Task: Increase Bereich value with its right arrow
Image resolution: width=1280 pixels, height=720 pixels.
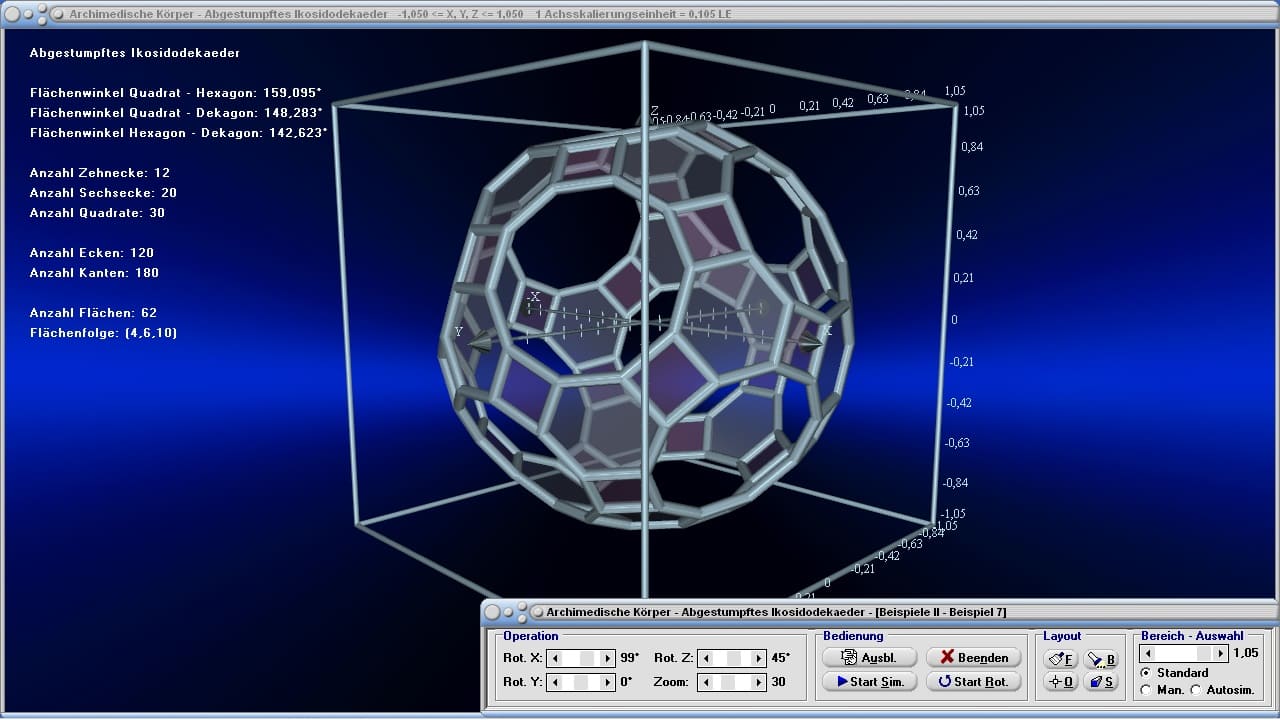Action: (x=1220, y=653)
